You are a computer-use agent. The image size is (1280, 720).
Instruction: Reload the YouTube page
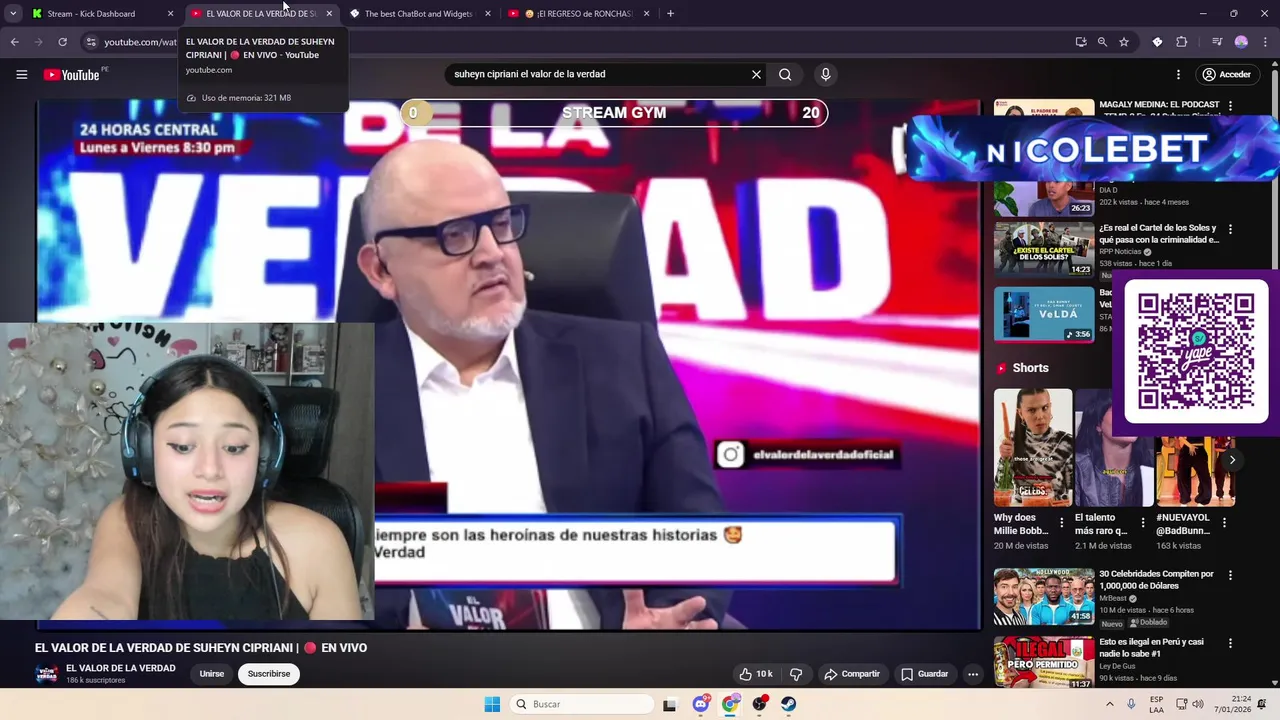point(62,42)
